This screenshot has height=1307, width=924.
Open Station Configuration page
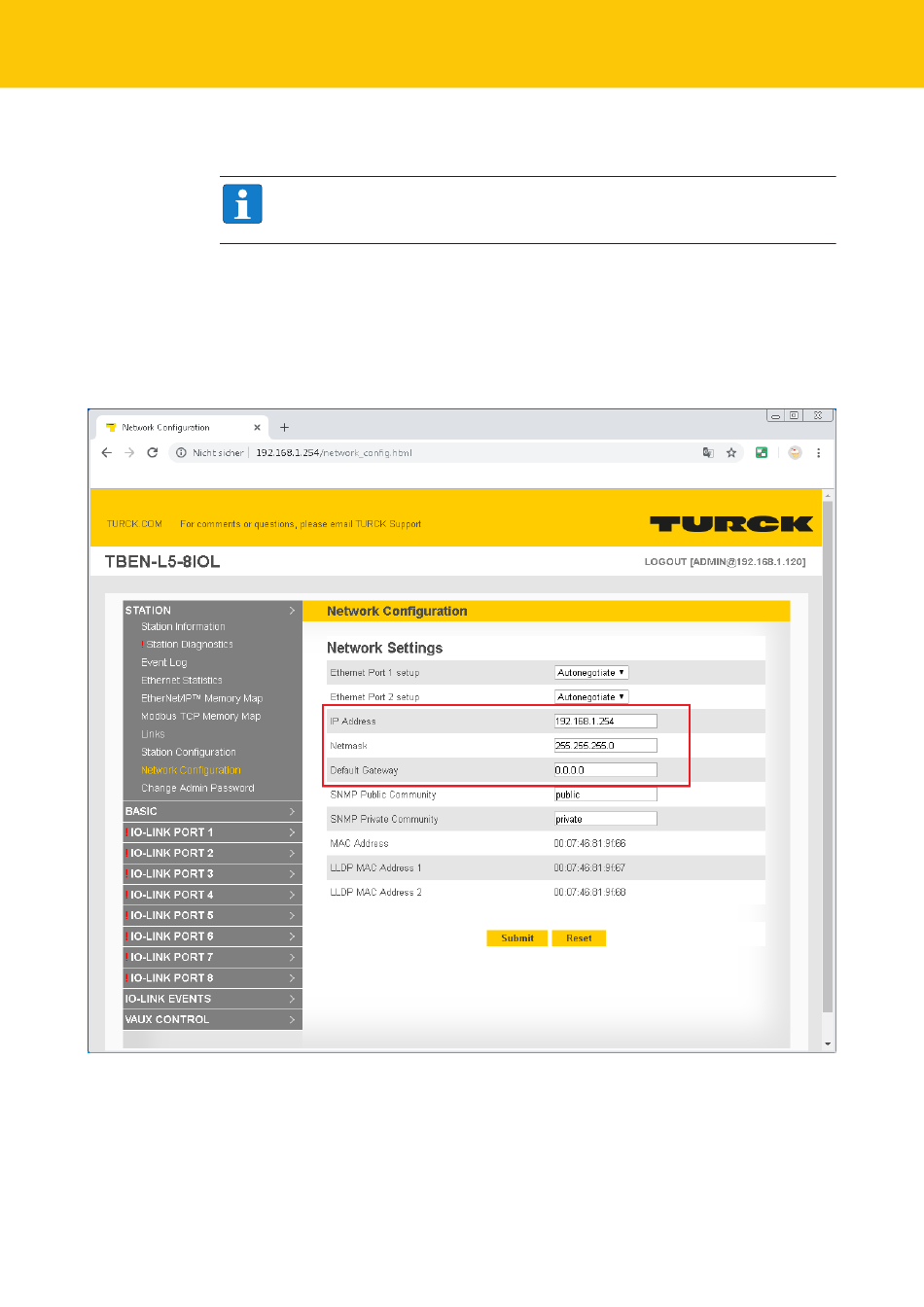(x=189, y=753)
